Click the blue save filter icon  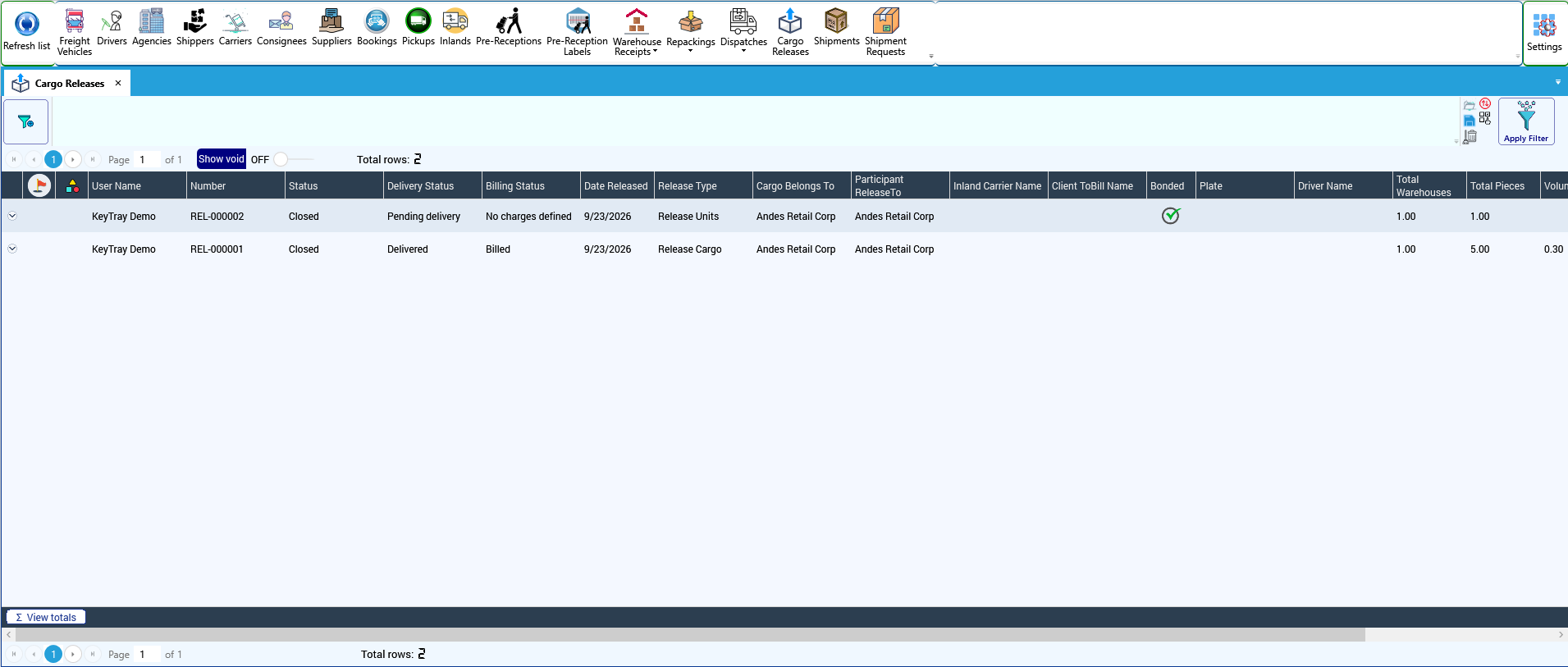tap(1470, 121)
